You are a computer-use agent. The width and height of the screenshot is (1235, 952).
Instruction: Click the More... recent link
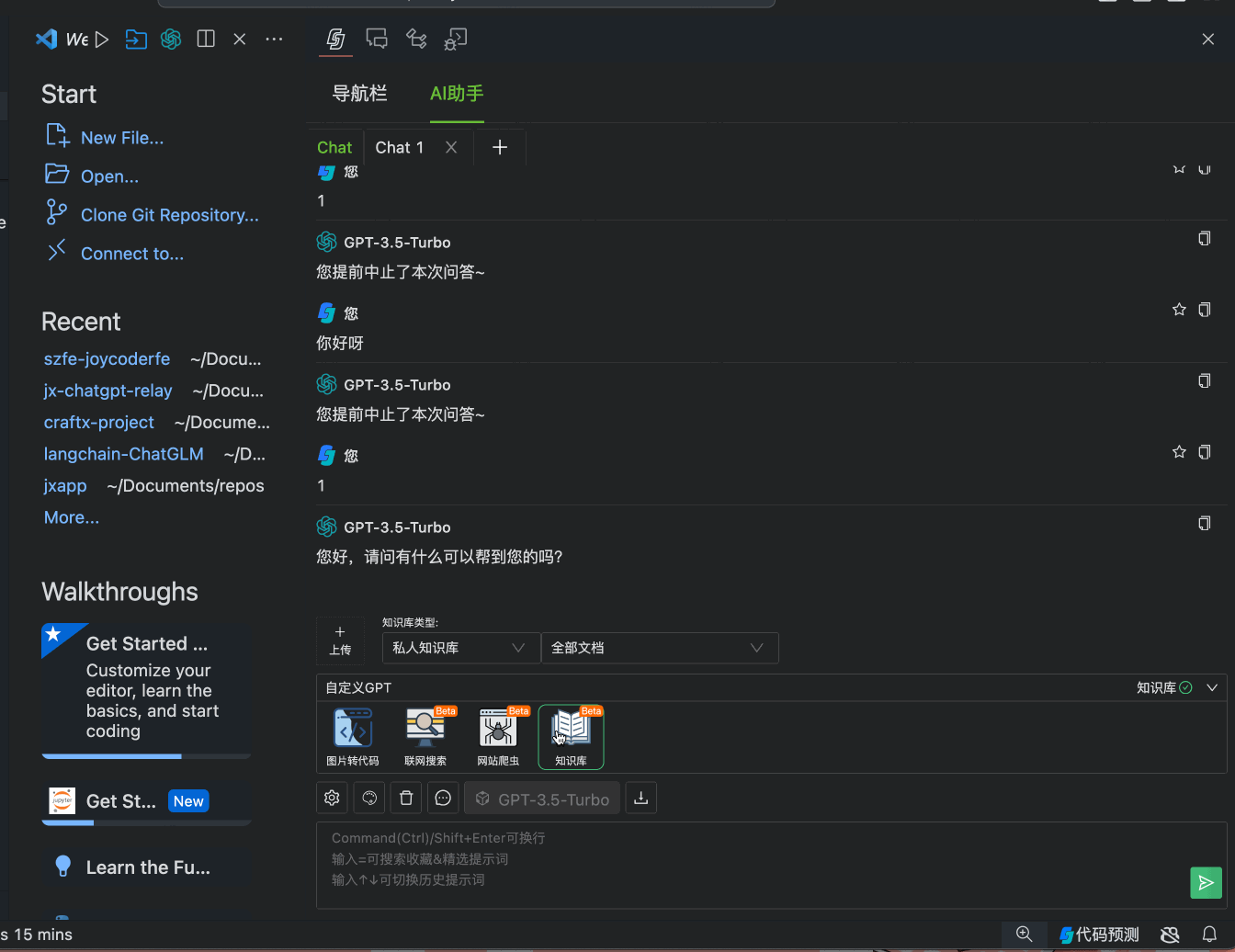[x=72, y=517]
